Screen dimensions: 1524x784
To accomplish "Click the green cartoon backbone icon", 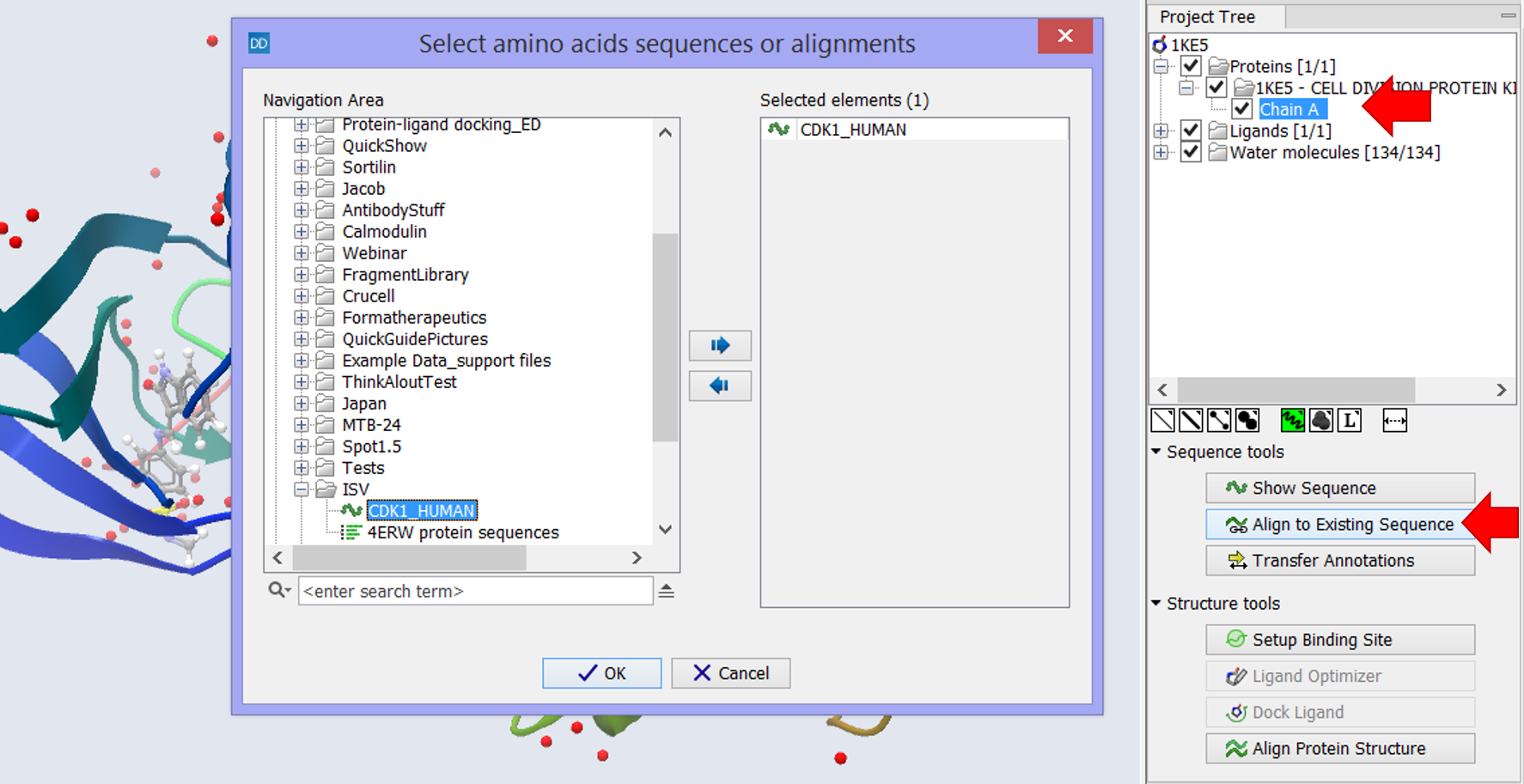I will (1293, 420).
